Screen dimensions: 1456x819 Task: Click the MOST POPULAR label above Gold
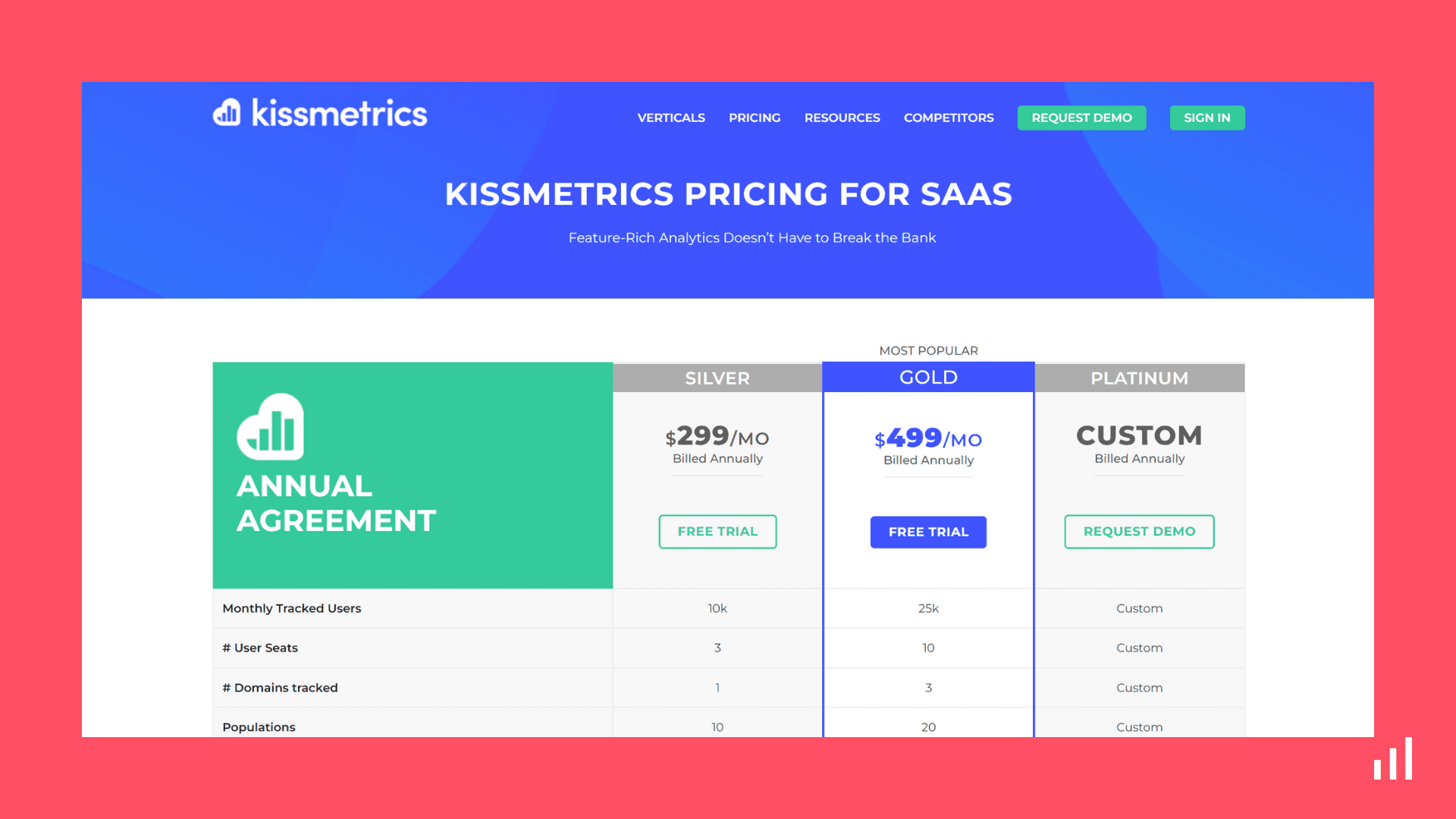pos(928,350)
